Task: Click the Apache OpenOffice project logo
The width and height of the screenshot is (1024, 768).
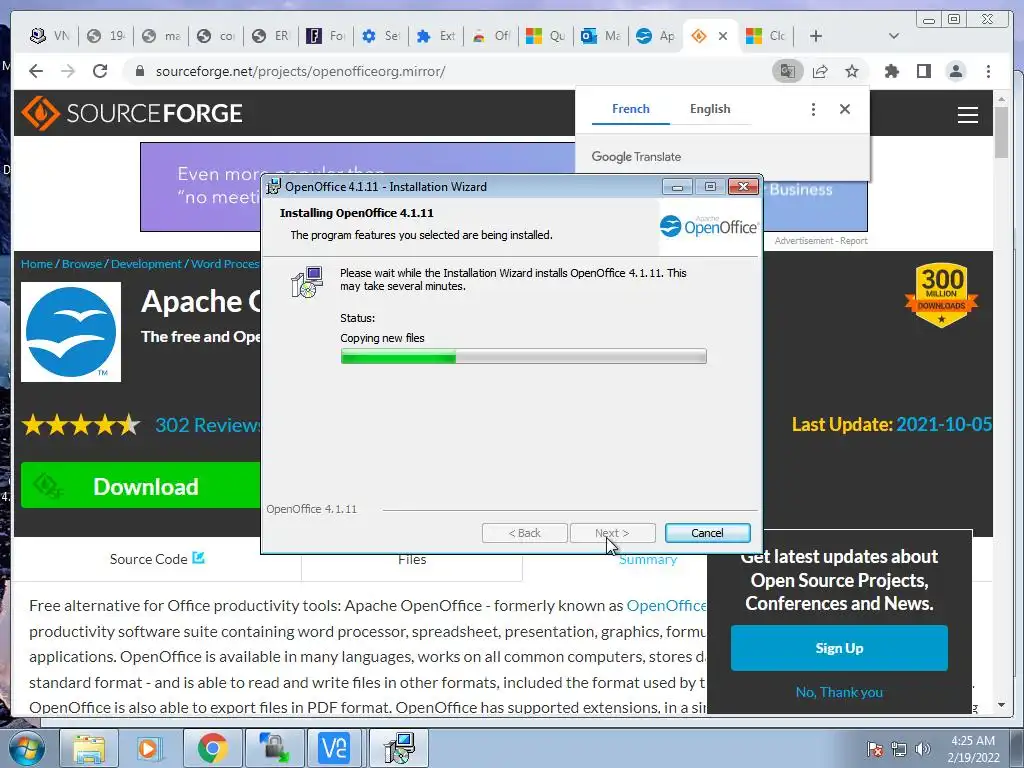Action: click(71, 332)
